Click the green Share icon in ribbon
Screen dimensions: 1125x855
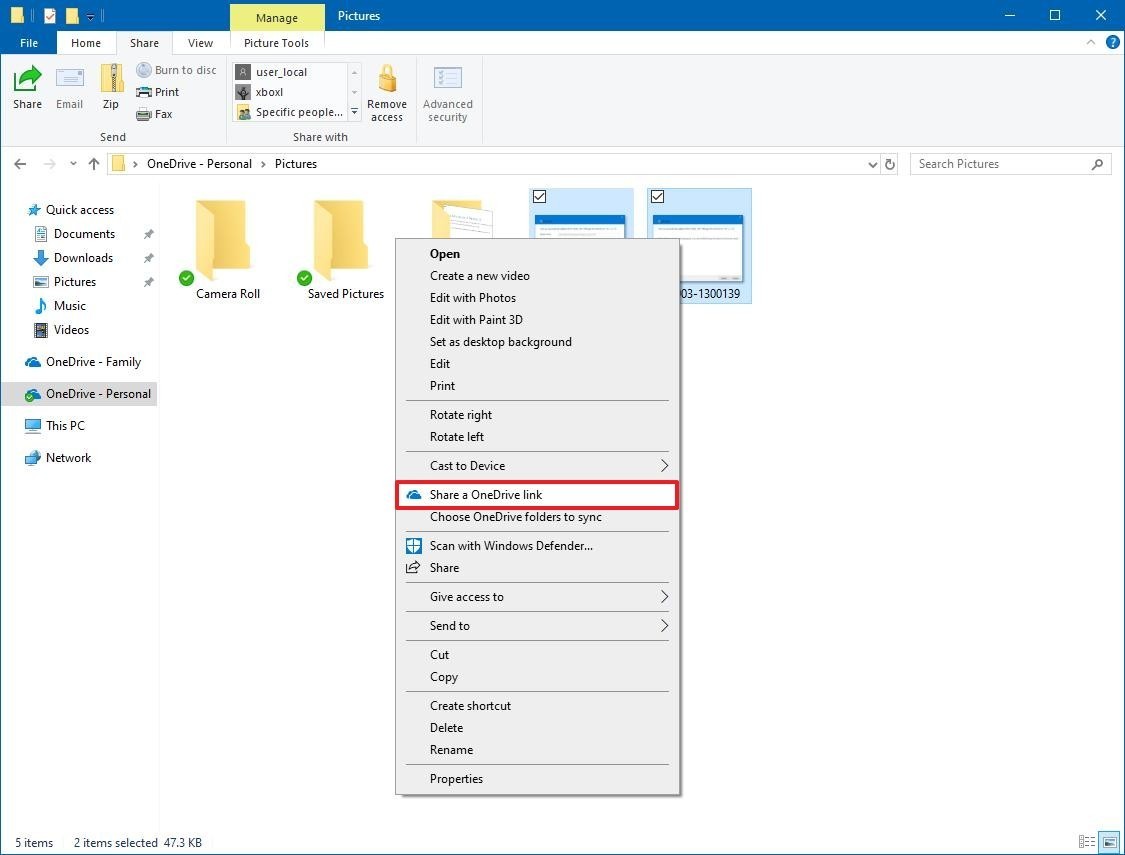[27, 79]
